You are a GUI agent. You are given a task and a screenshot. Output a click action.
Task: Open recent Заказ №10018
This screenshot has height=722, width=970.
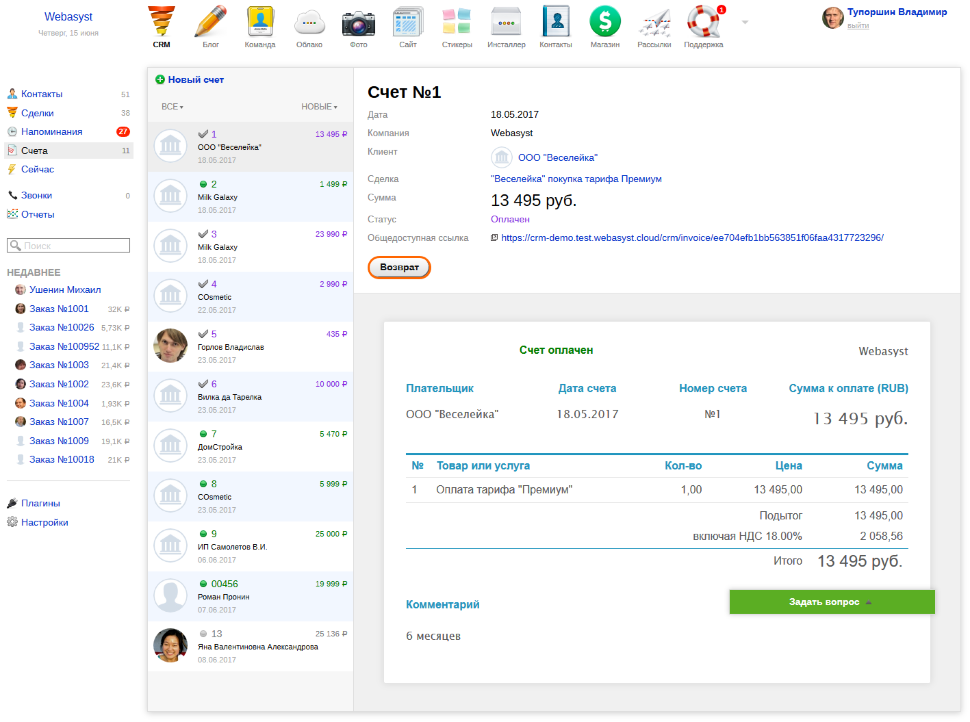coord(62,460)
